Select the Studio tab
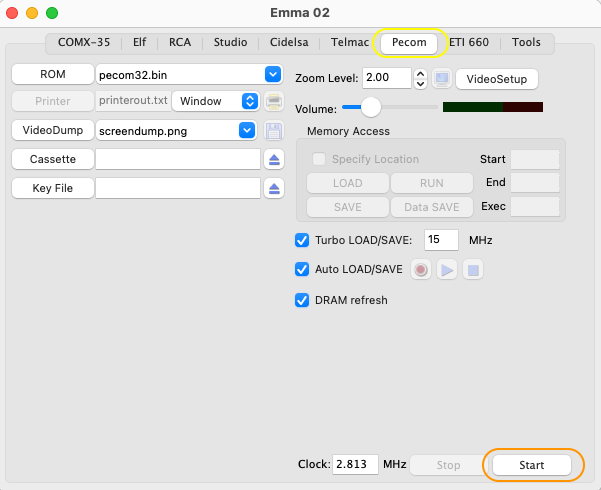Image resolution: width=601 pixels, height=490 pixels. click(230, 42)
